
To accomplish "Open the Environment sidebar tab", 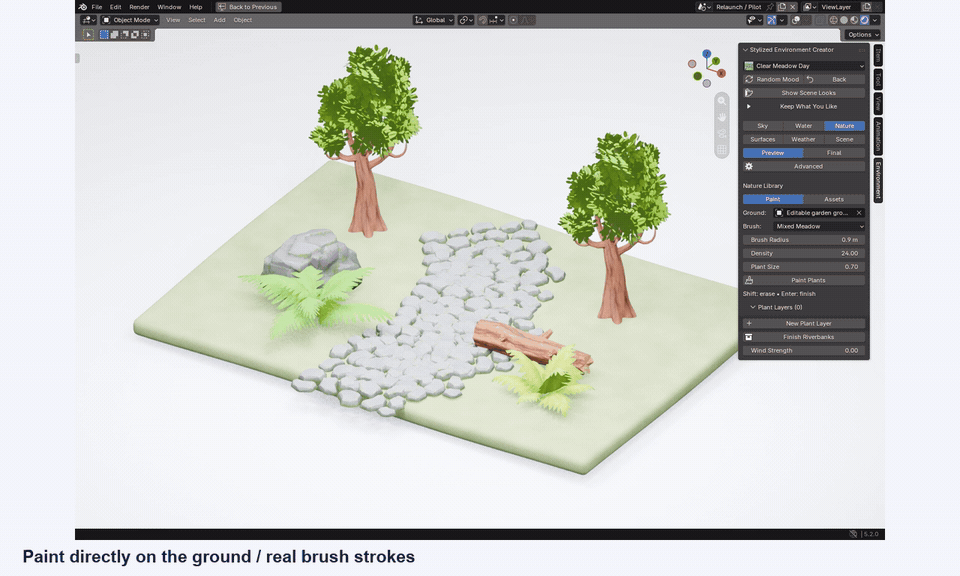I will pos(877,180).
